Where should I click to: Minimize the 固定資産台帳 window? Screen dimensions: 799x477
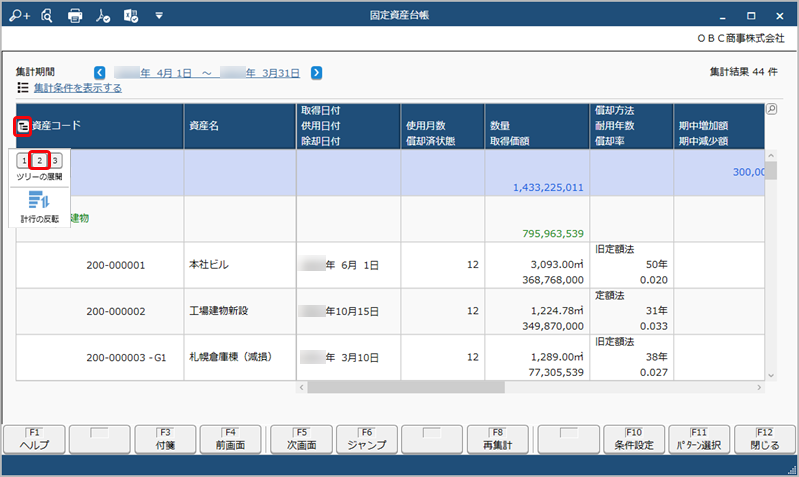pyautogui.click(x=723, y=16)
